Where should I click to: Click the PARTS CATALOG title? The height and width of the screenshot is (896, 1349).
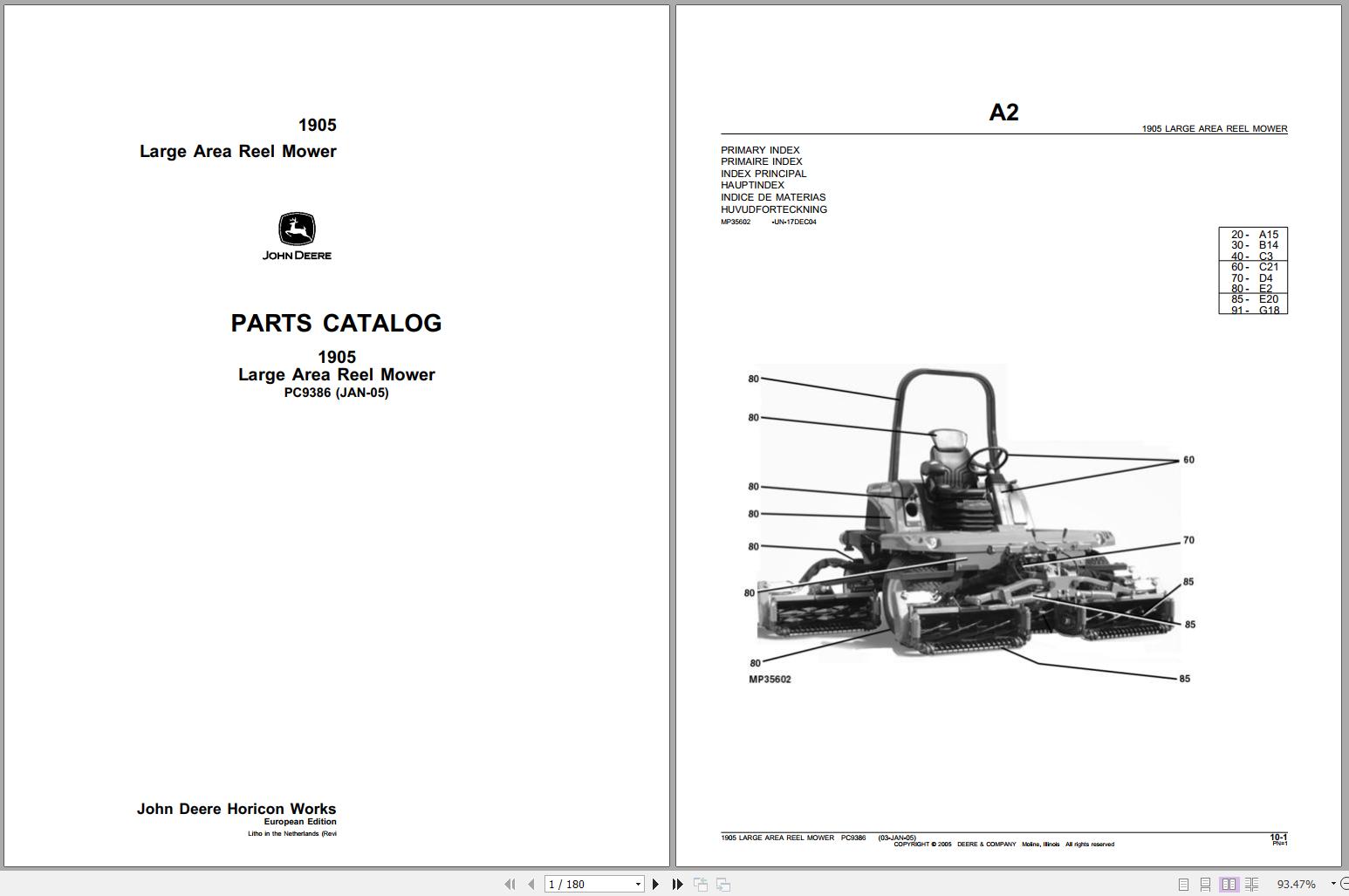pyautogui.click(x=336, y=323)
